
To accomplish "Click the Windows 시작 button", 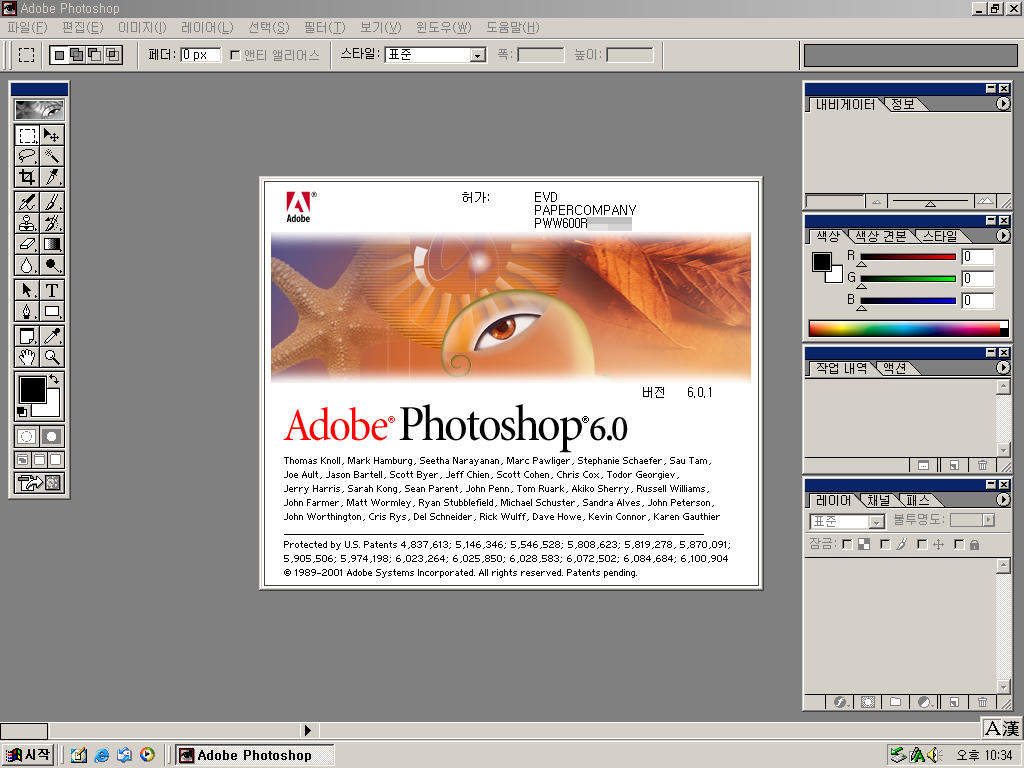I will coord(27,755).
